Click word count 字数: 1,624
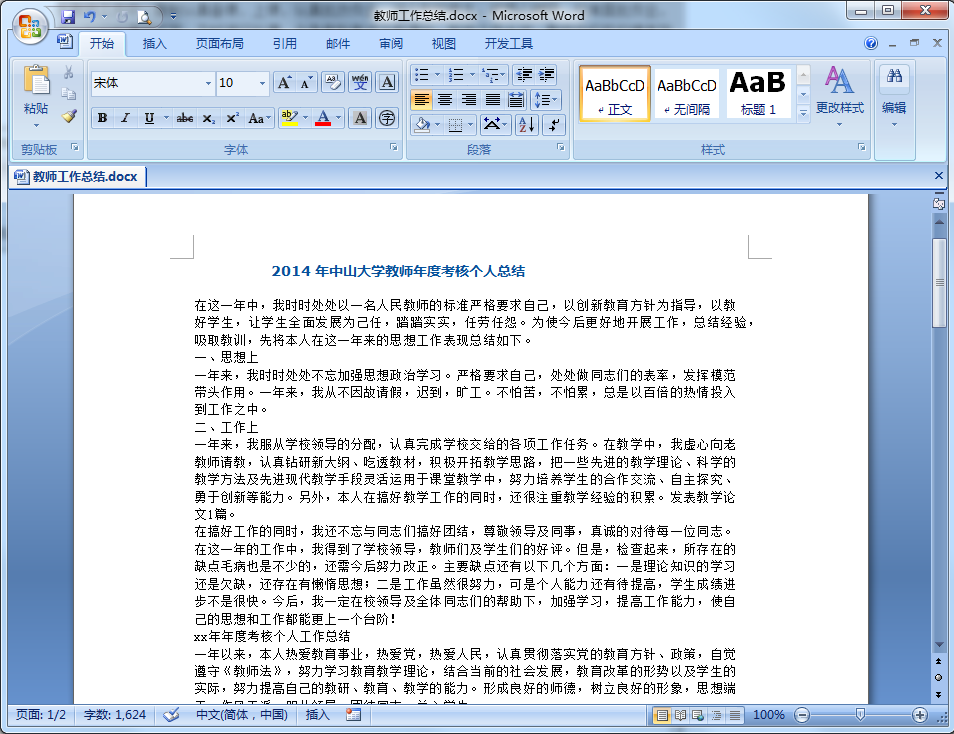The height and width of the screenshot is (734, 954). (114, 715)
